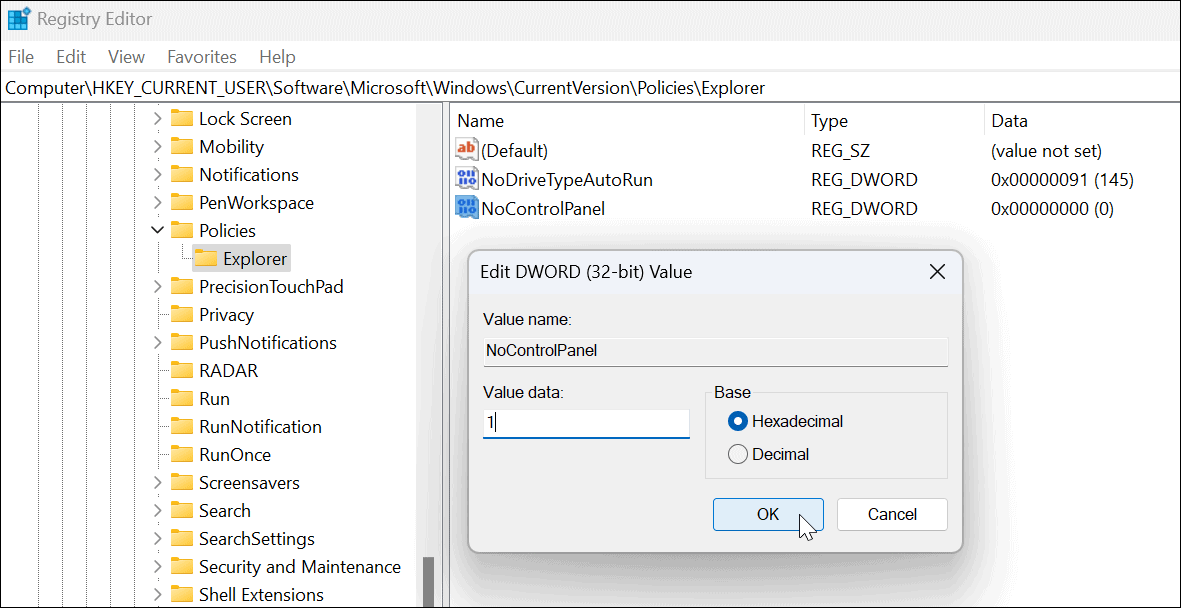Click the Registry Editor app icon in title bar
Viewport: 1181px width, 608px height.
pos(18,19)
